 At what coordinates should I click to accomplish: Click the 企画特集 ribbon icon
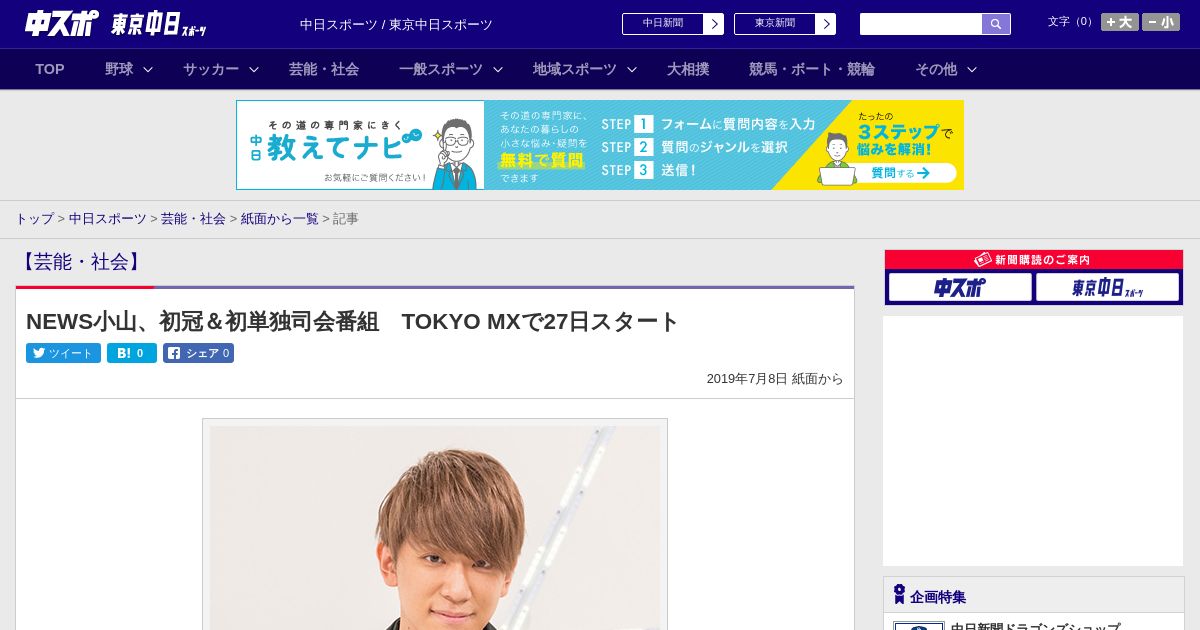tap(899, 595)
